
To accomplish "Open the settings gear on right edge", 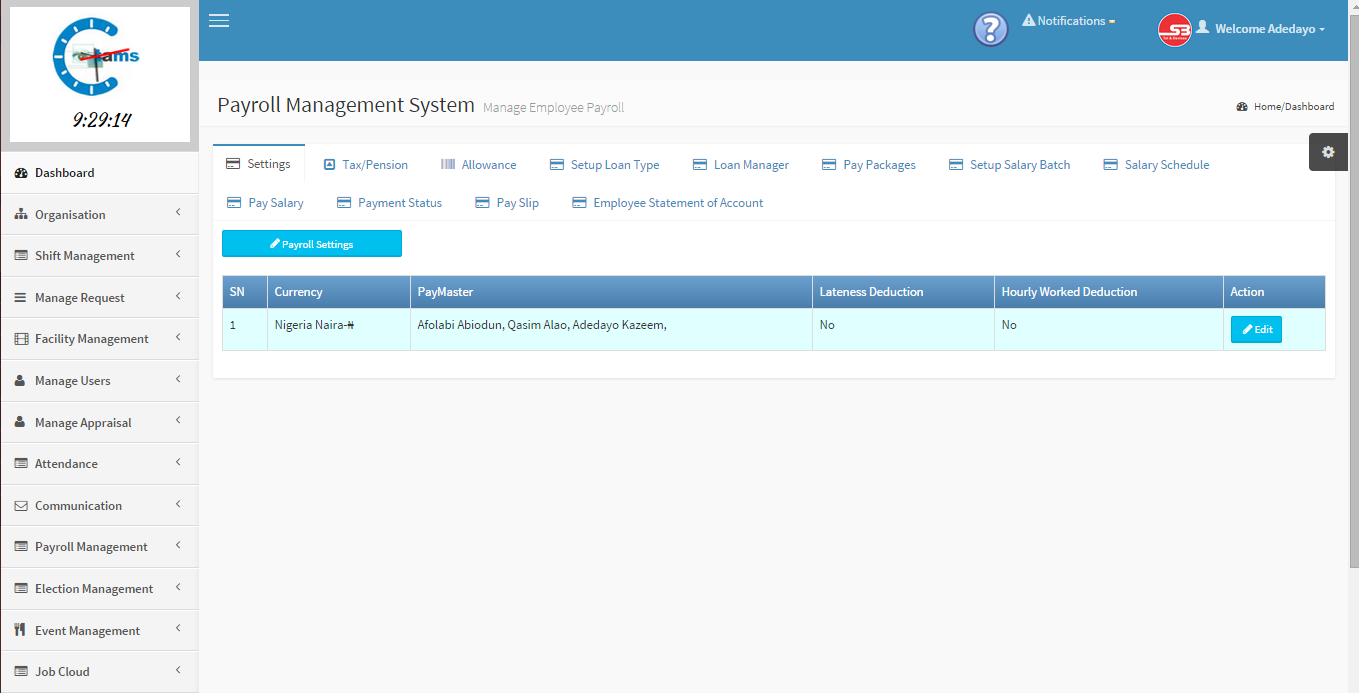I will point(1328,152).
